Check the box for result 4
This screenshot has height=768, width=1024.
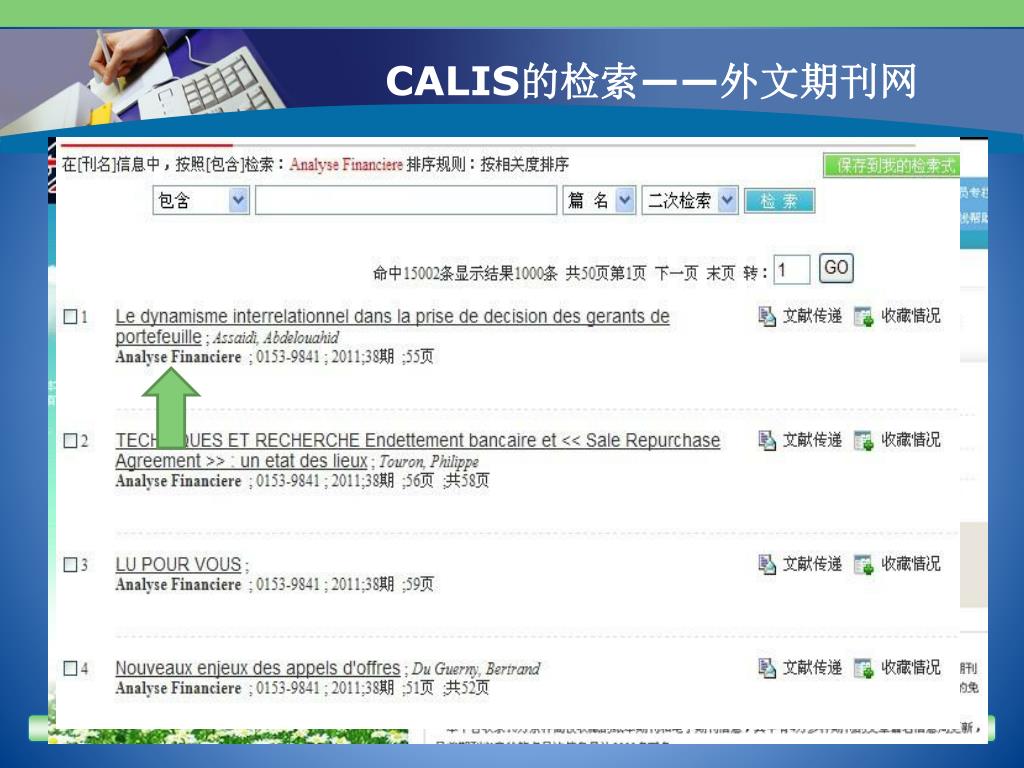point(70,668)
